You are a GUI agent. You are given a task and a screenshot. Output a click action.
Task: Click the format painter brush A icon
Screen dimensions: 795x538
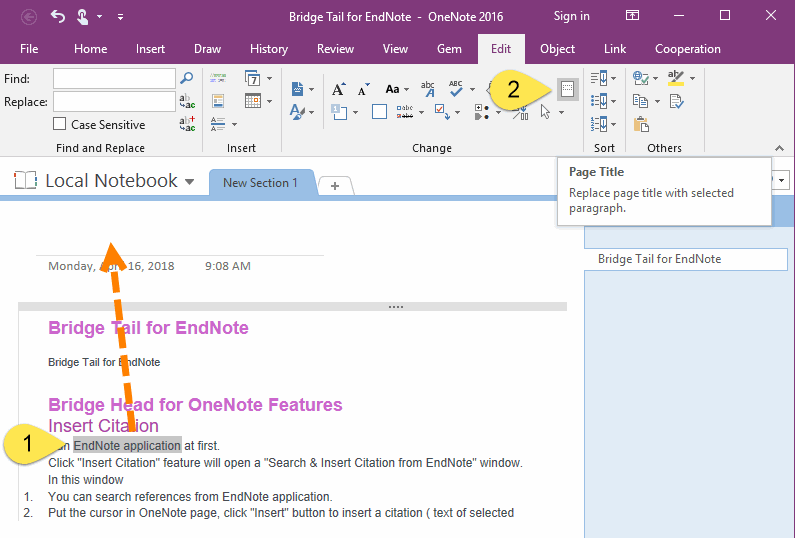point(297,112)
